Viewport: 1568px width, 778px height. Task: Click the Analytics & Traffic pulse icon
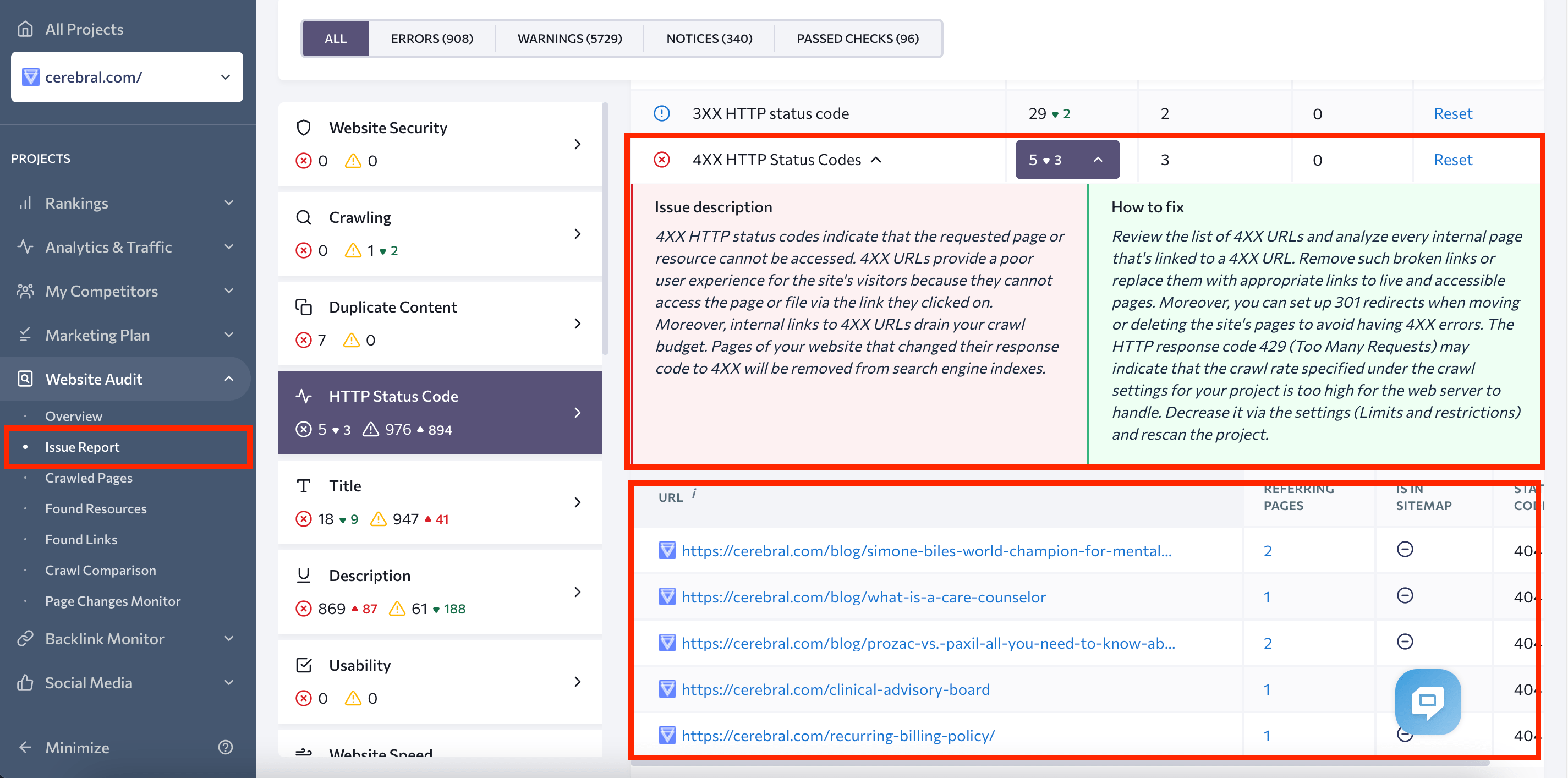click(25, 246)
